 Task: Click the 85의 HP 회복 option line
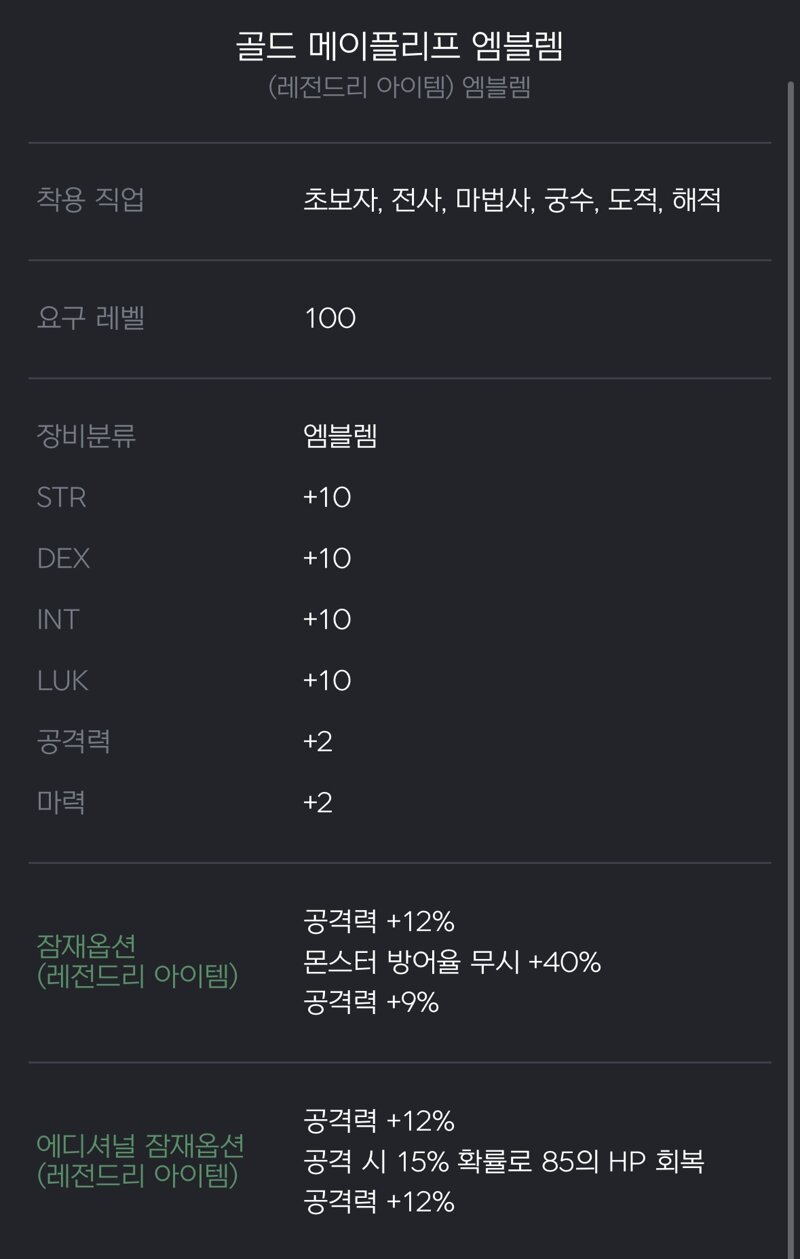[x=504, y=1162]
